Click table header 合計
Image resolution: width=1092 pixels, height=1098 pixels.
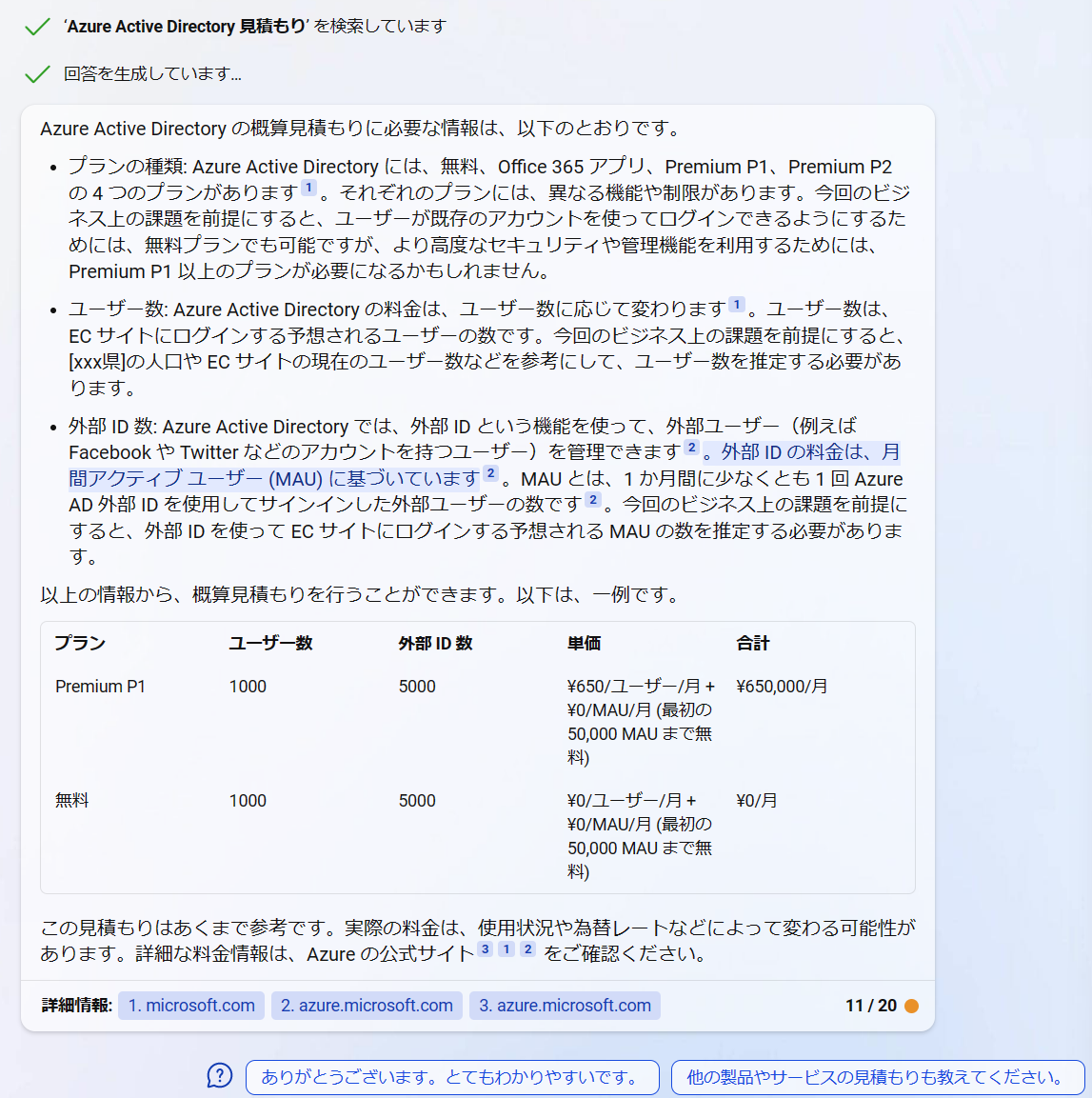point(753,643)
